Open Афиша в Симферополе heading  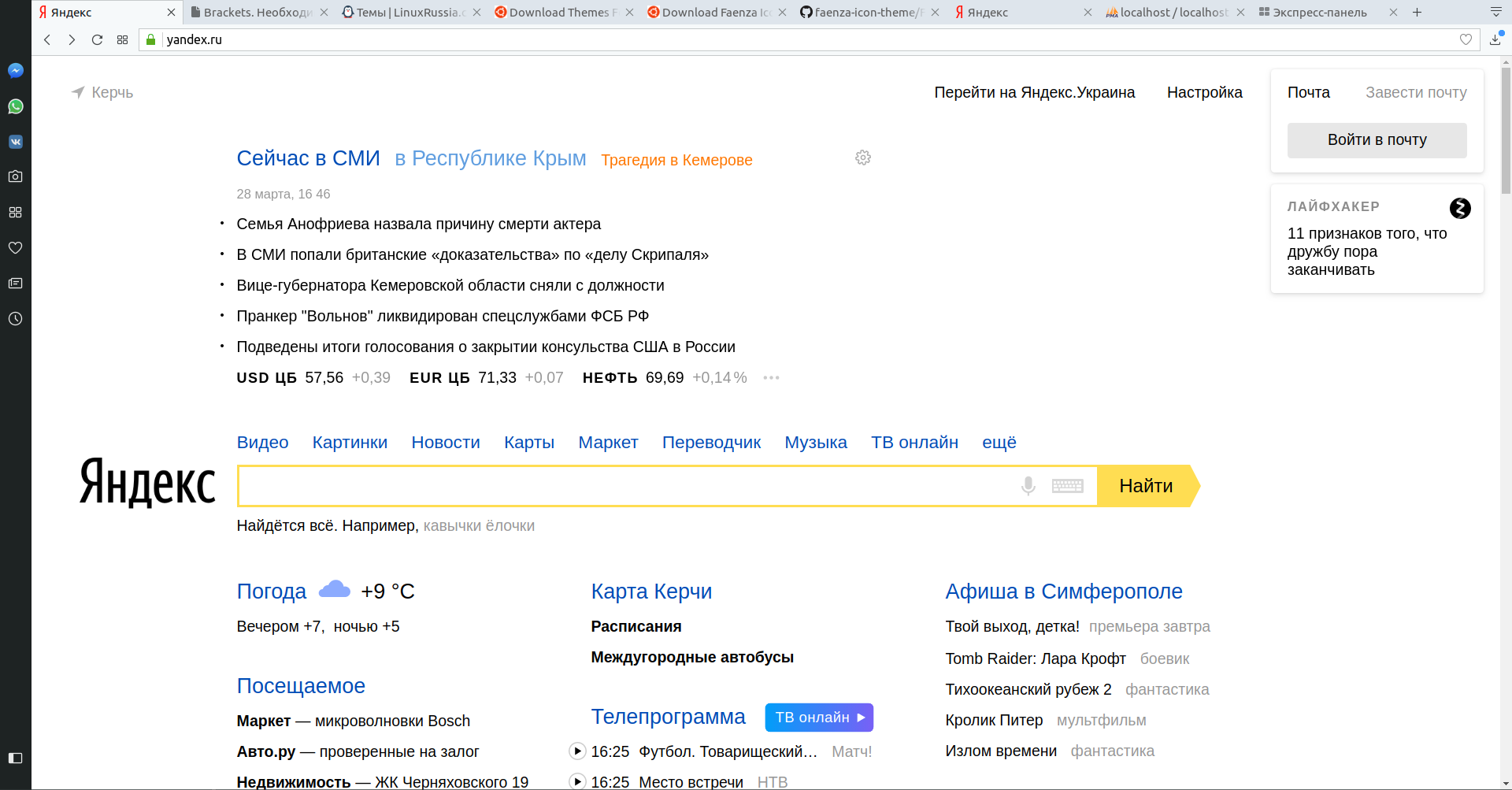point(1063,592)
